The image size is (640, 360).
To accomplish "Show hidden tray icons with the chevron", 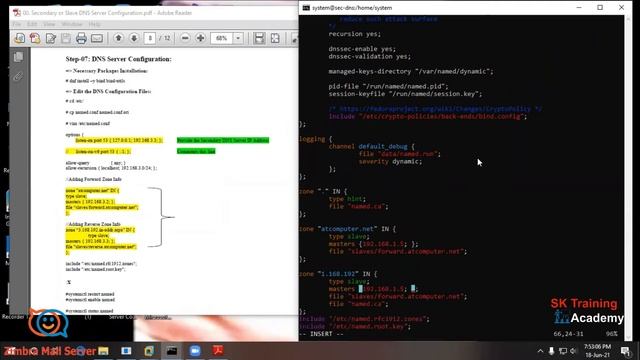I will coord(540,351).
